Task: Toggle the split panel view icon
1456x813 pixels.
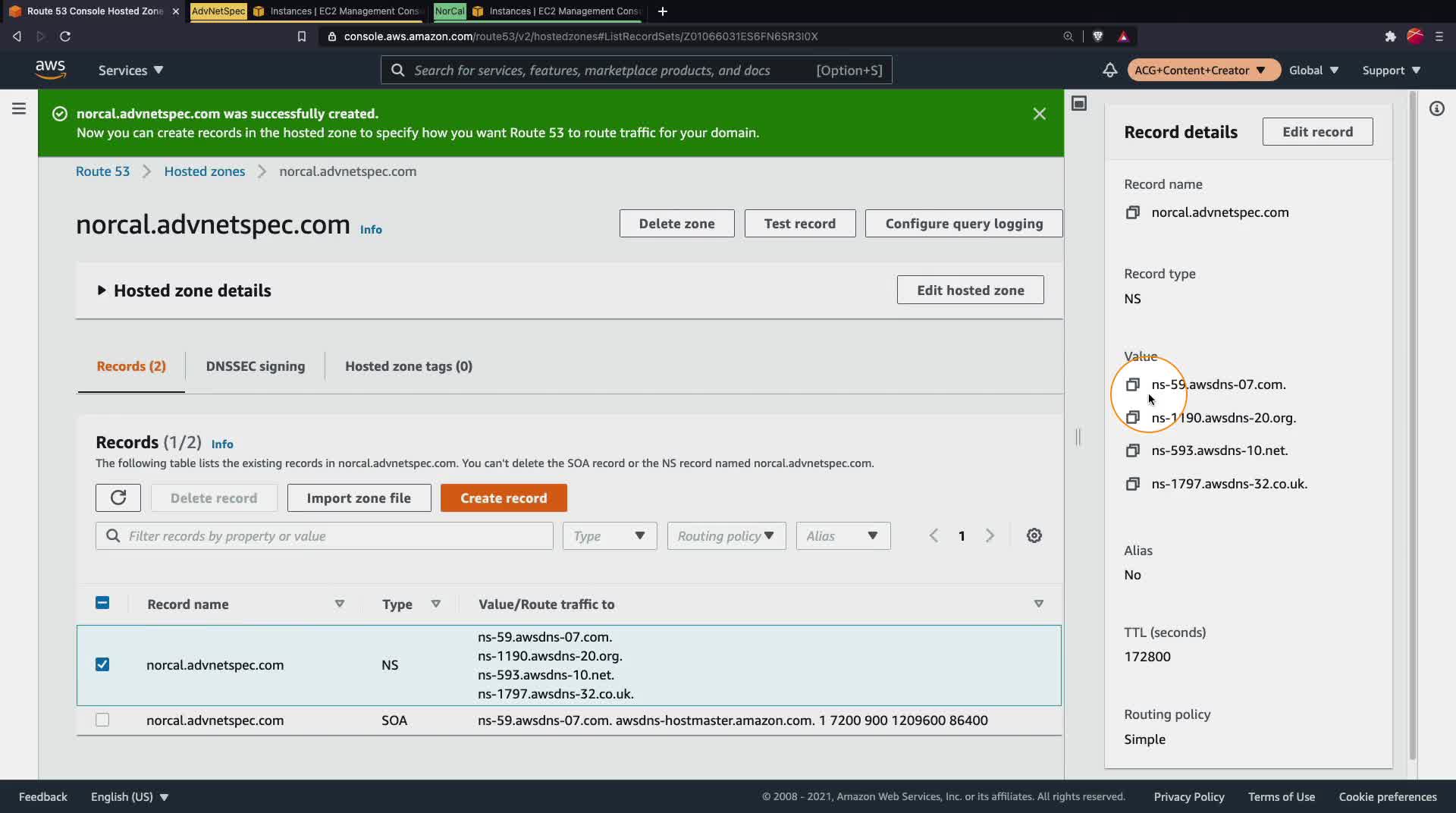Action: tap(1079, 103)
